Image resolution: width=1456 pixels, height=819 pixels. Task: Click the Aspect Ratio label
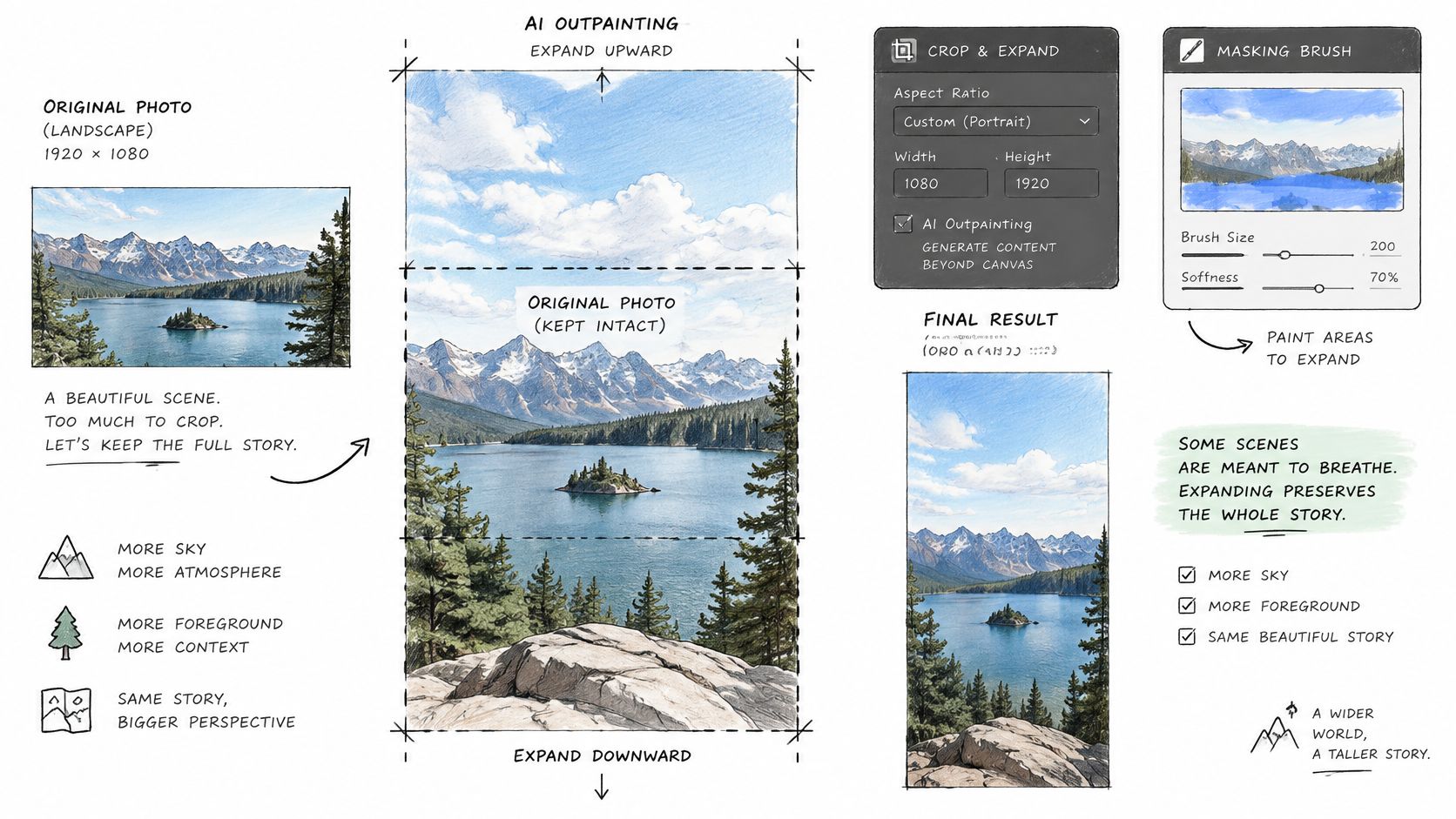[x=941, y=93]
